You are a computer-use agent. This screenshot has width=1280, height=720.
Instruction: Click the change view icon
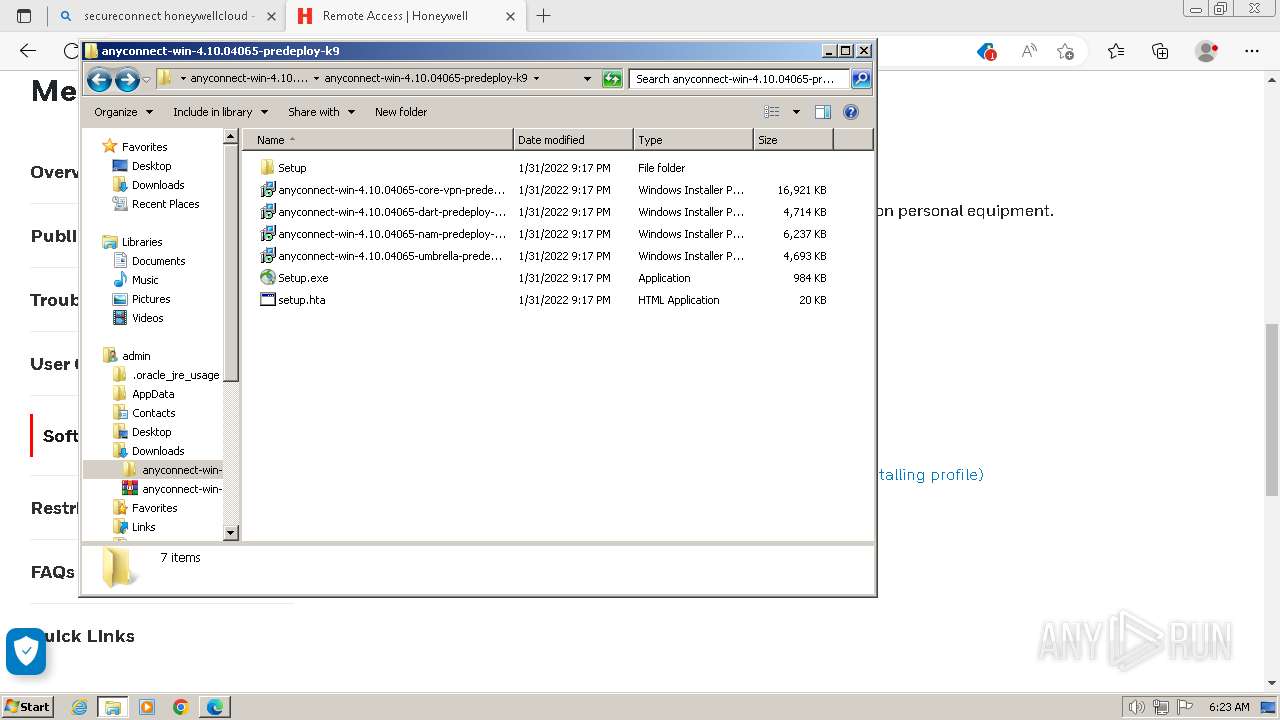pos(772,112)
